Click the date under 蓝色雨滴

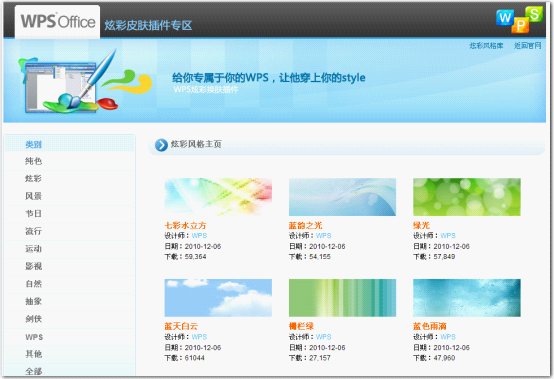click(452, 348)
